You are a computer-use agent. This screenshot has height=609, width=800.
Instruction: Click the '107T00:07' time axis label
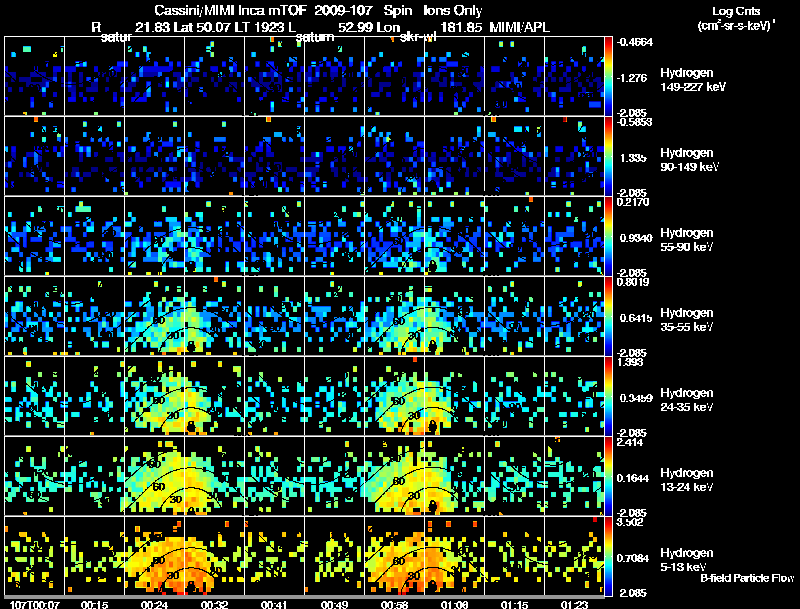(35, 605)
